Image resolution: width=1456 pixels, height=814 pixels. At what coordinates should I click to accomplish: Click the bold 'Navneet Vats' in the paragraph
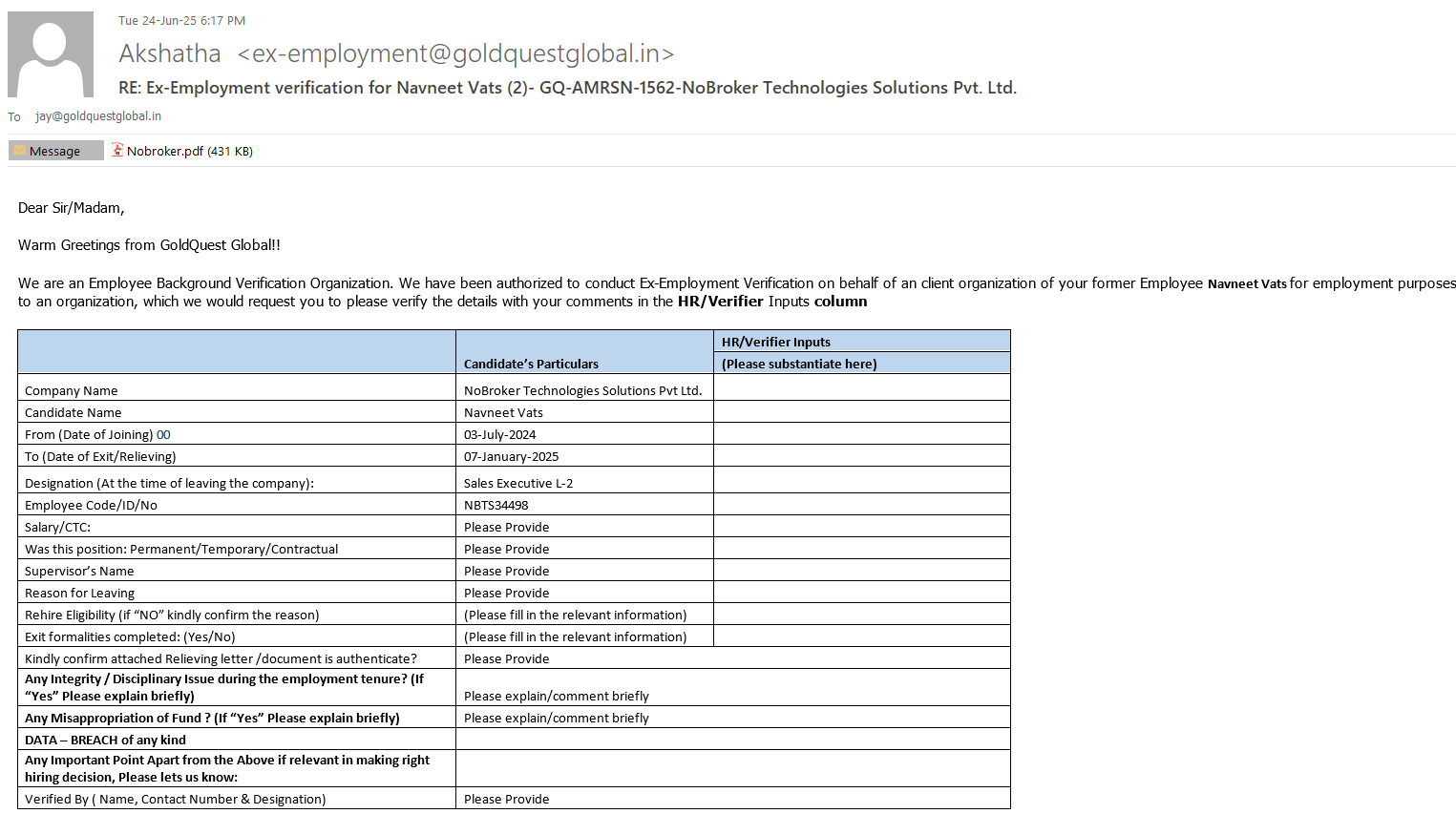(1247, 283)
